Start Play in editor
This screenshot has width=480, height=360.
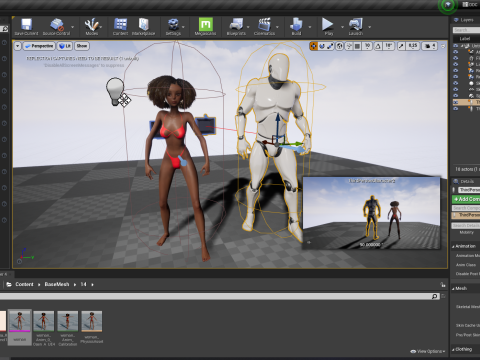click(x=328, y=27)
